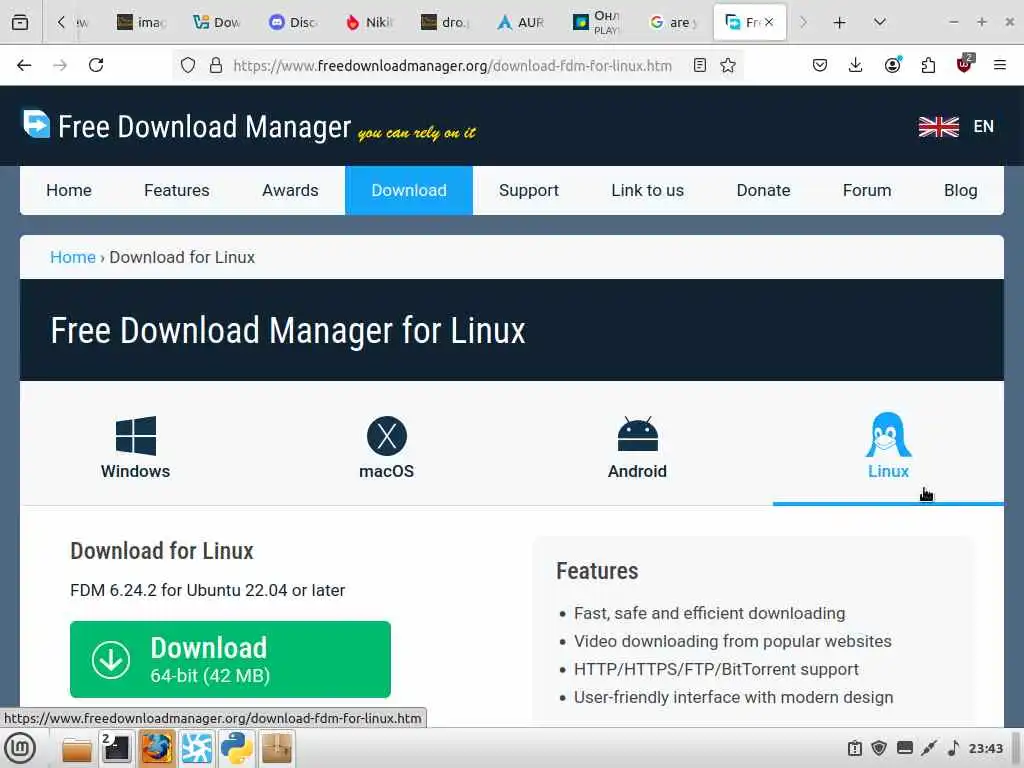This screenshot has height=768, width=1024.
Task: Open the Blog navigation item
Action: pos(961,190)
